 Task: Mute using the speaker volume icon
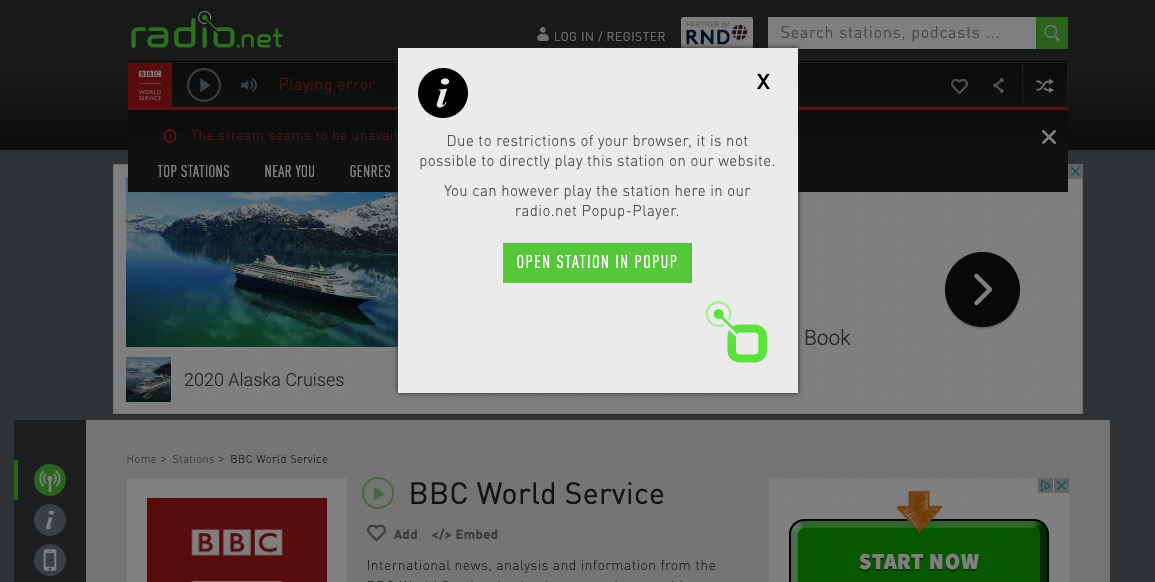click(x=249, y=85)
